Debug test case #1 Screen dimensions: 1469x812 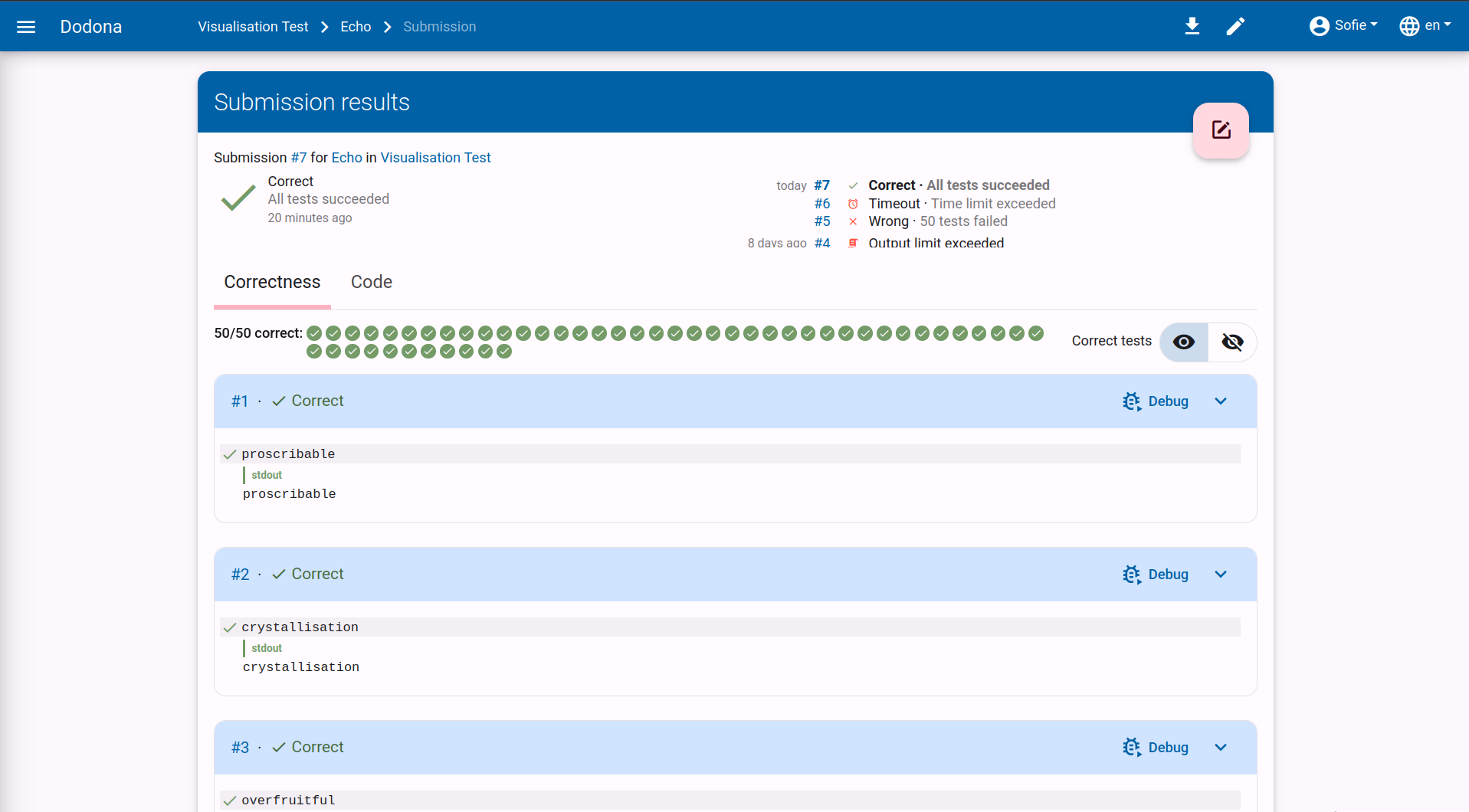pyautogui.click(x=1156, y=401)
